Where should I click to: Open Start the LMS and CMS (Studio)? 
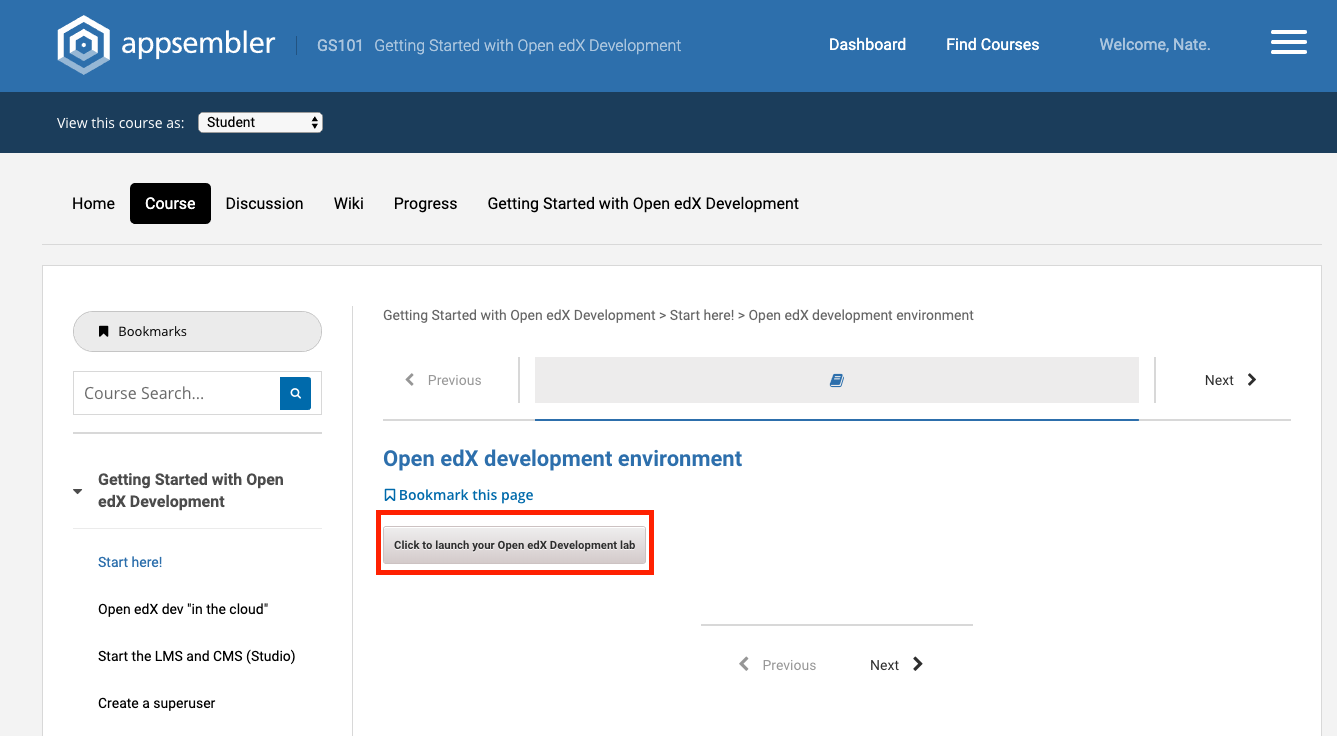pos(196,656)
